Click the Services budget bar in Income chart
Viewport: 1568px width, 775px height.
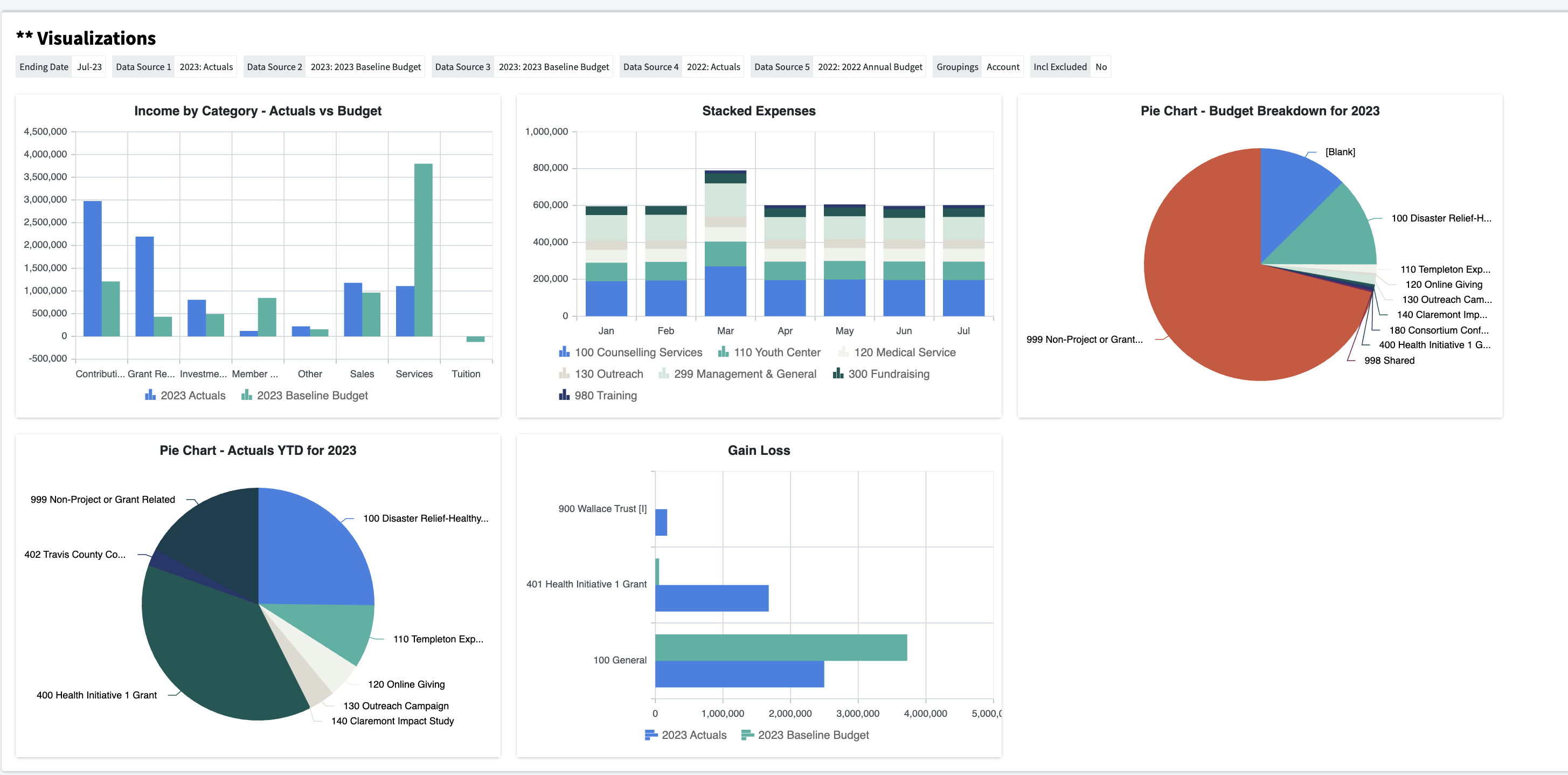tap(423, 250)
